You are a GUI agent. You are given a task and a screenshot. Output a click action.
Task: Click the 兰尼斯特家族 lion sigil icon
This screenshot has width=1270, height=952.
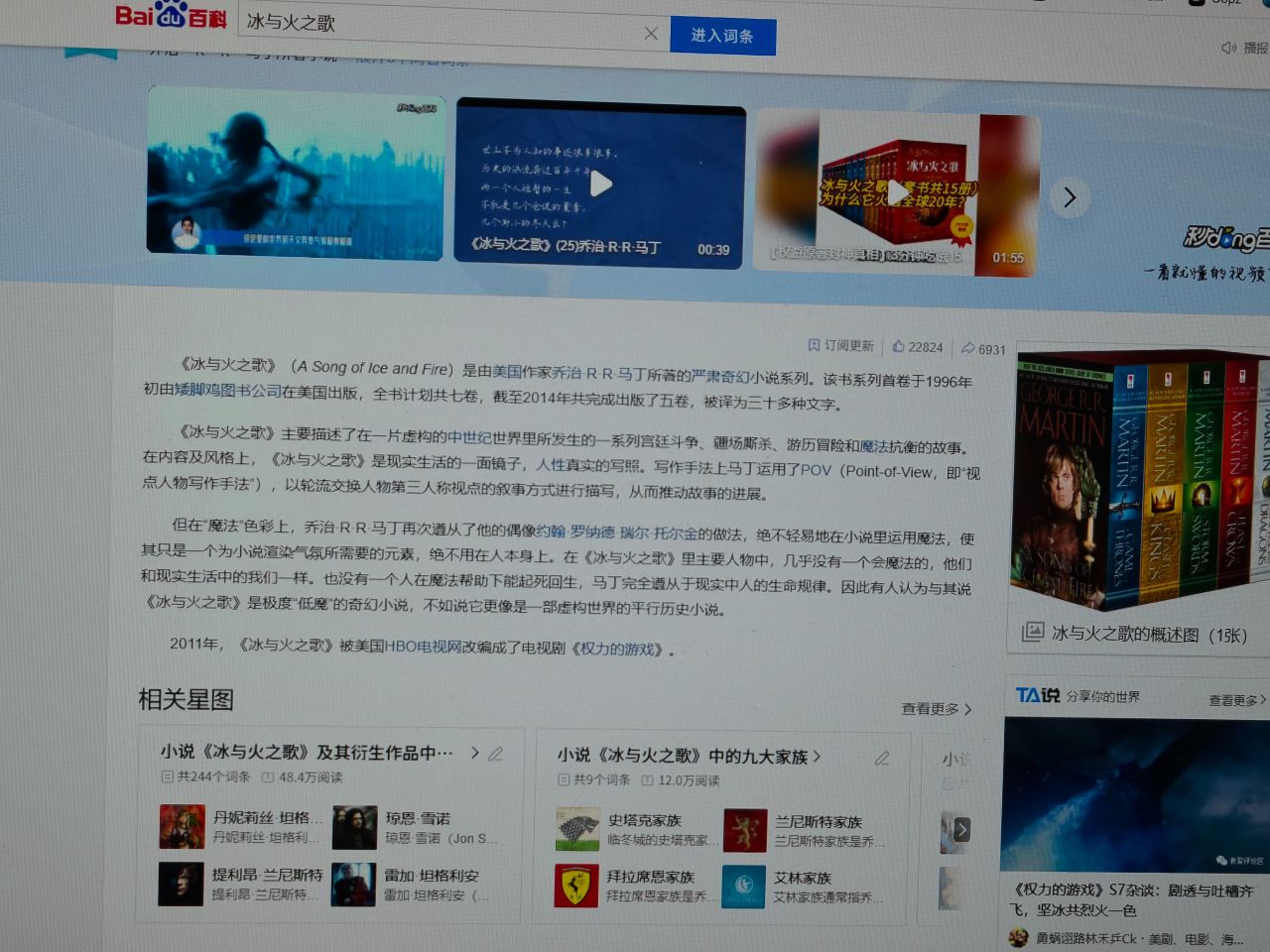click(745, 831)
